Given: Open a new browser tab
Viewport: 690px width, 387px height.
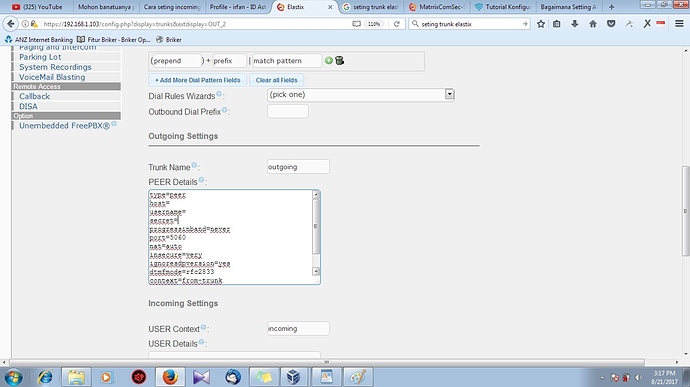Looking at the screenshot, I should (611, 7).
